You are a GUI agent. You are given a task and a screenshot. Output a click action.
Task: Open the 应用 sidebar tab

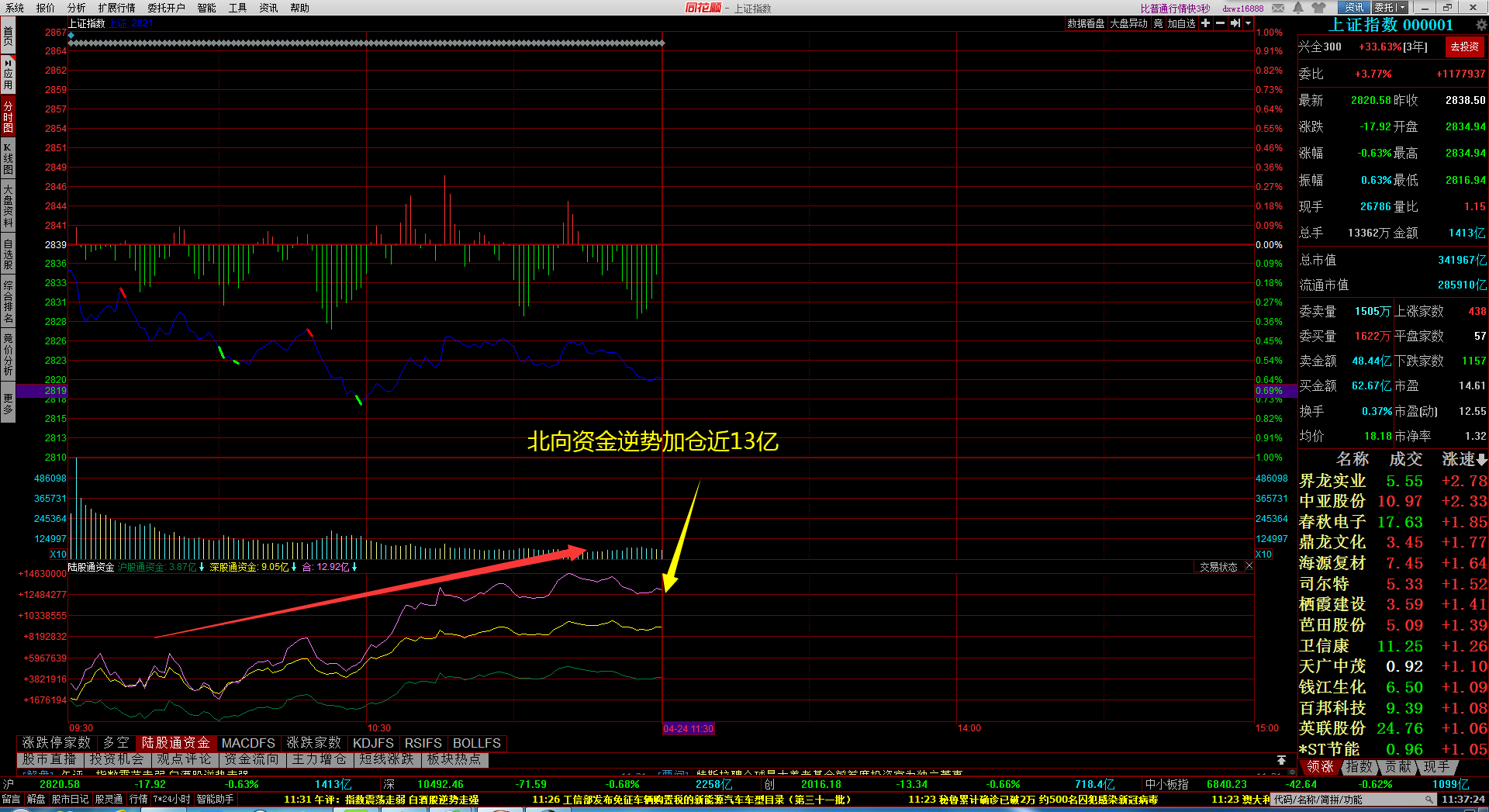[x=8, y=74]
